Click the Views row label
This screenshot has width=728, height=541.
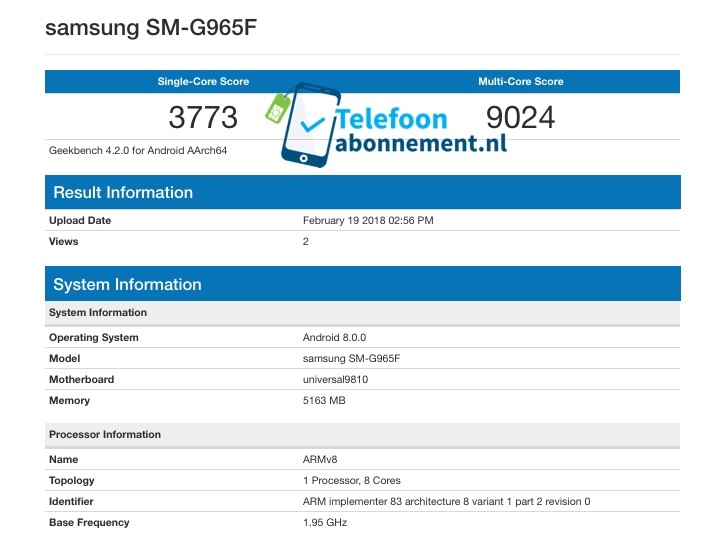(63, 241)
